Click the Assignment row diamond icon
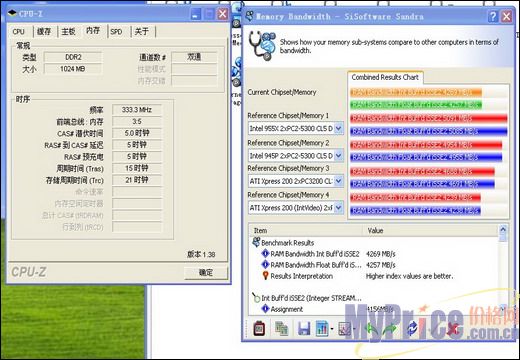The width and height of the screenshot is (520, 360). pos(265,309)
